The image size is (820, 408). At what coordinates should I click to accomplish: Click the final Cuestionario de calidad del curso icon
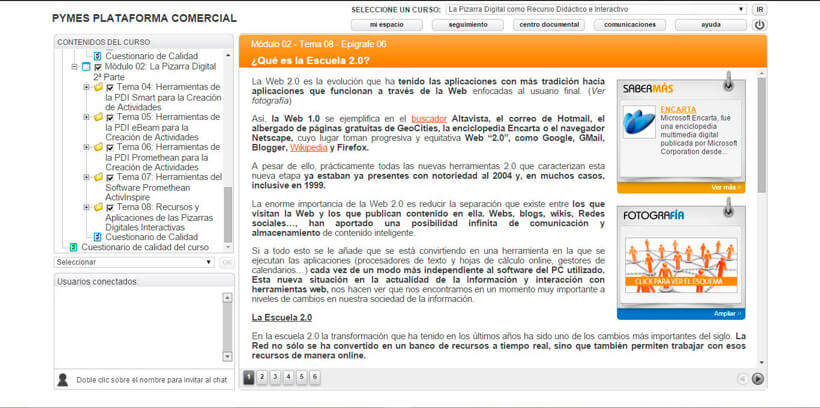[73, 247]
